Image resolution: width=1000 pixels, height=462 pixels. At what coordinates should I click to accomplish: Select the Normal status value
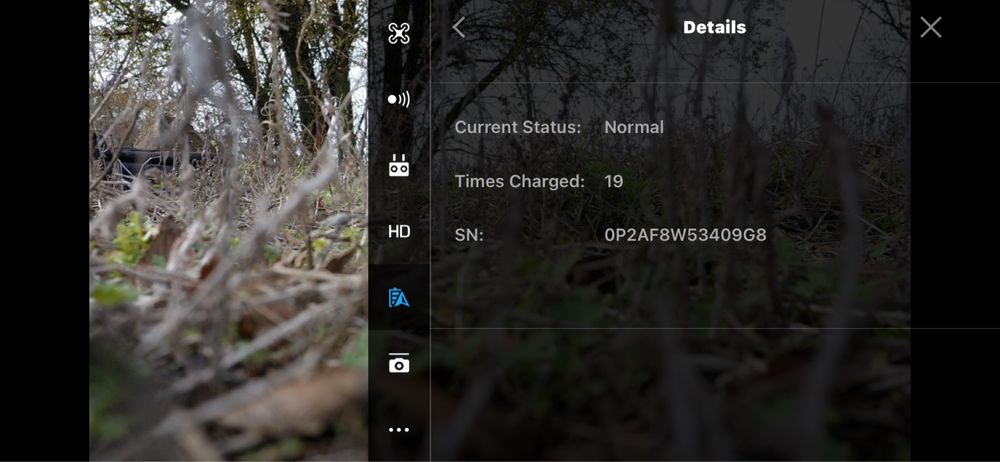point(634,127)
